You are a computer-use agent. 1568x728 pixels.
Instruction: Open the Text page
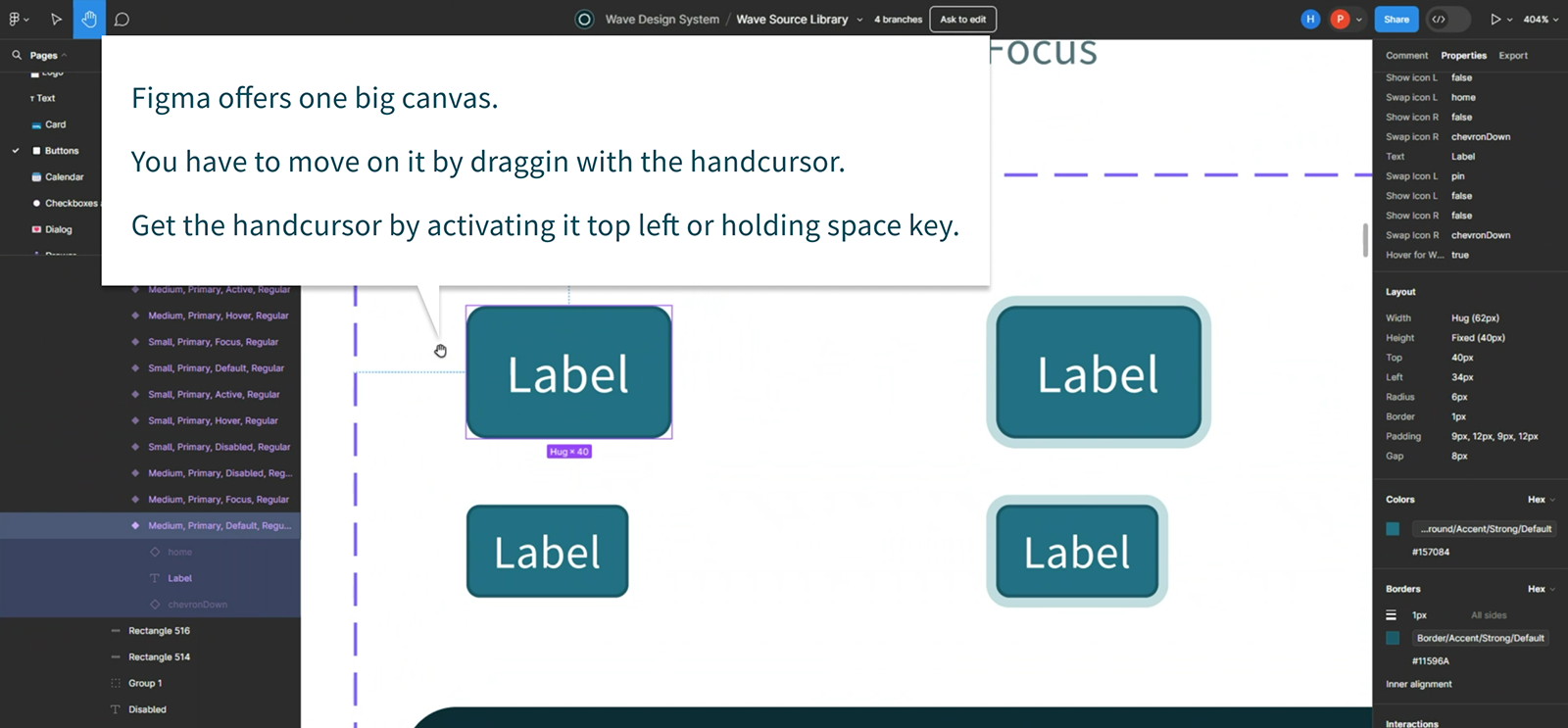point(46,98)
